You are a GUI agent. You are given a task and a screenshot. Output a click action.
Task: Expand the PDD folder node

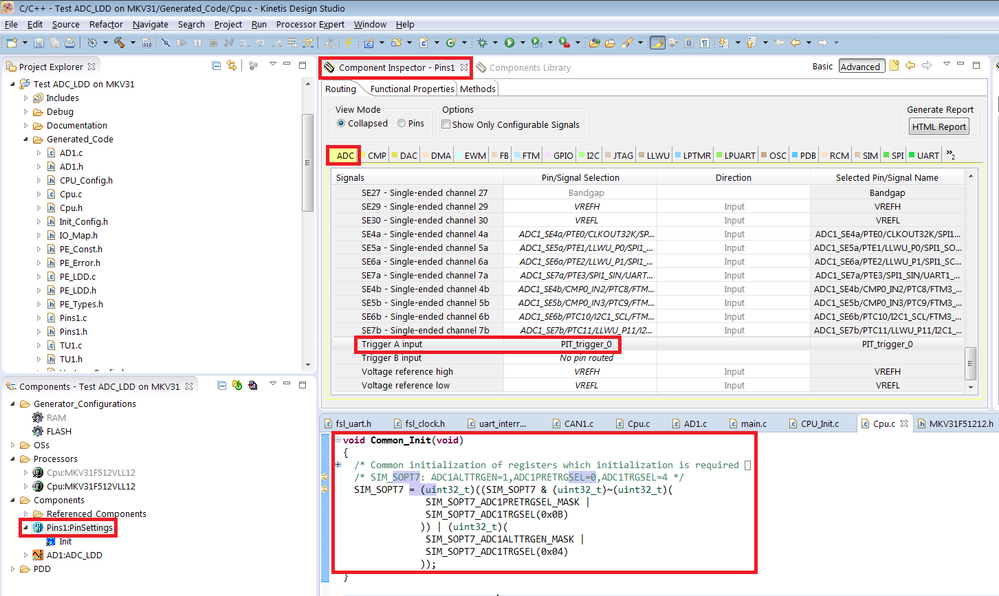coord(13,569)
